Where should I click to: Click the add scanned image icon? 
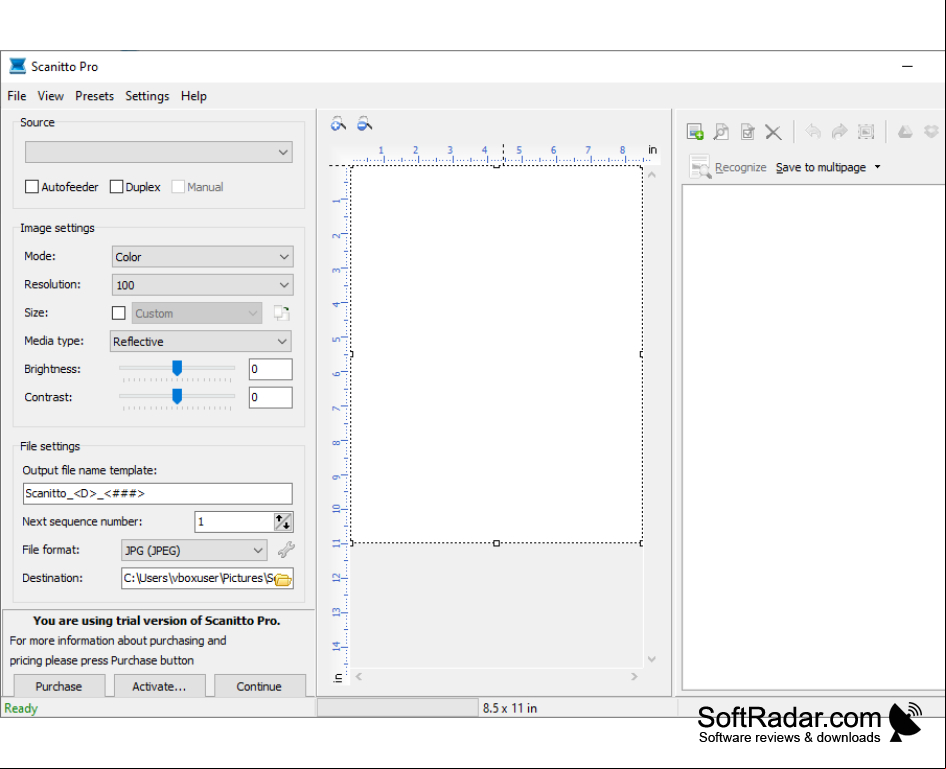click(695, 131)
